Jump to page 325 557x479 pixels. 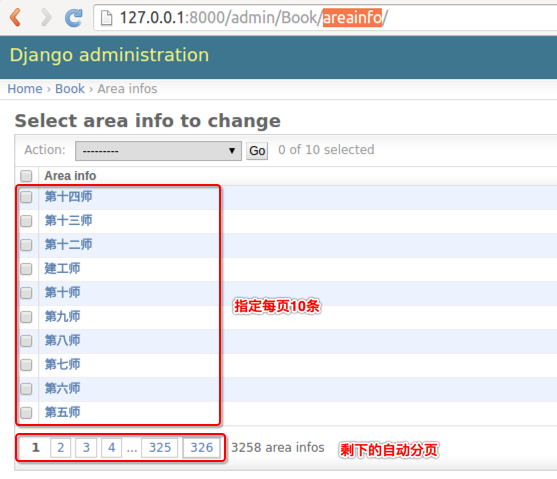(x=160, y=448)
